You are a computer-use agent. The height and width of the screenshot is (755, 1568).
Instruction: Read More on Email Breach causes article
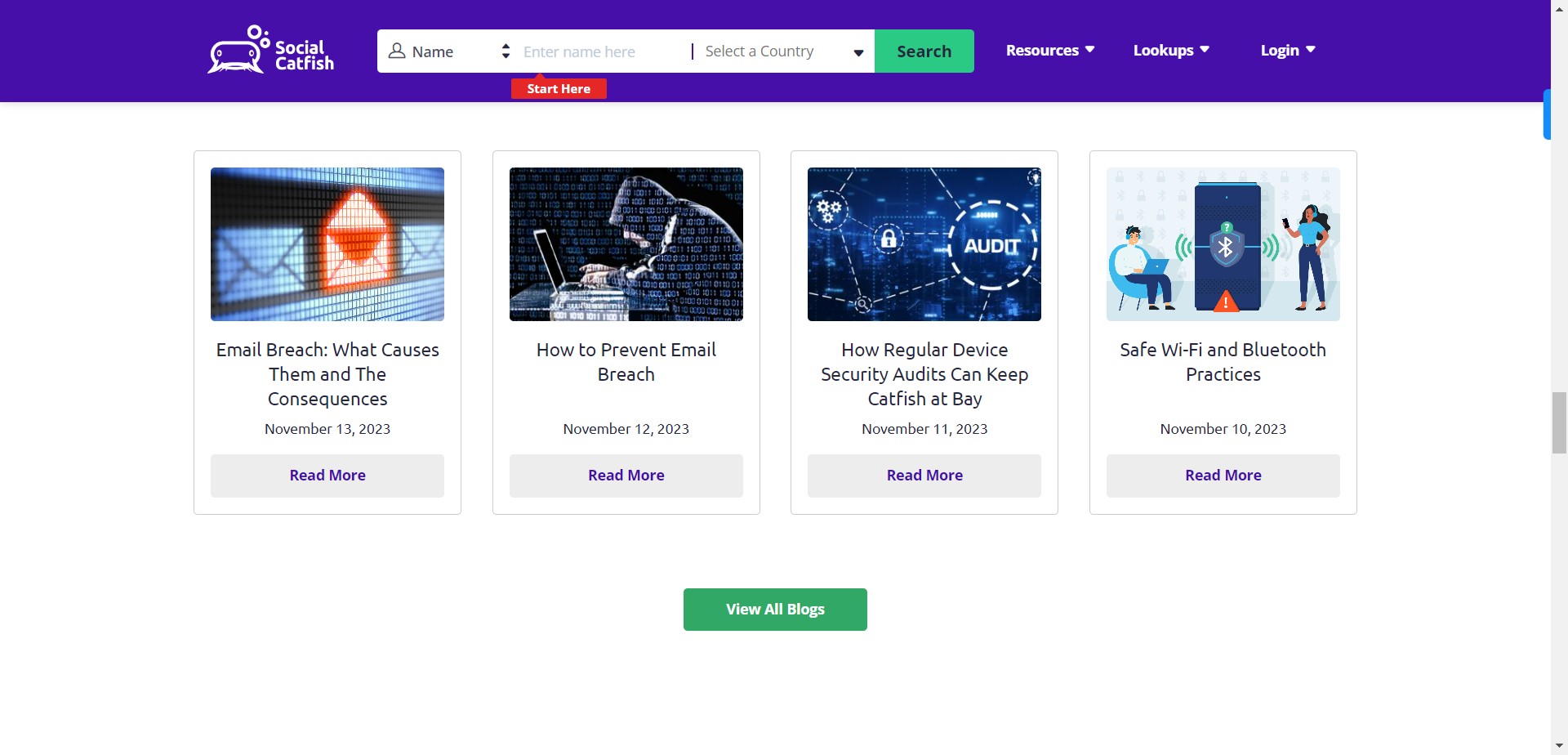327,476
